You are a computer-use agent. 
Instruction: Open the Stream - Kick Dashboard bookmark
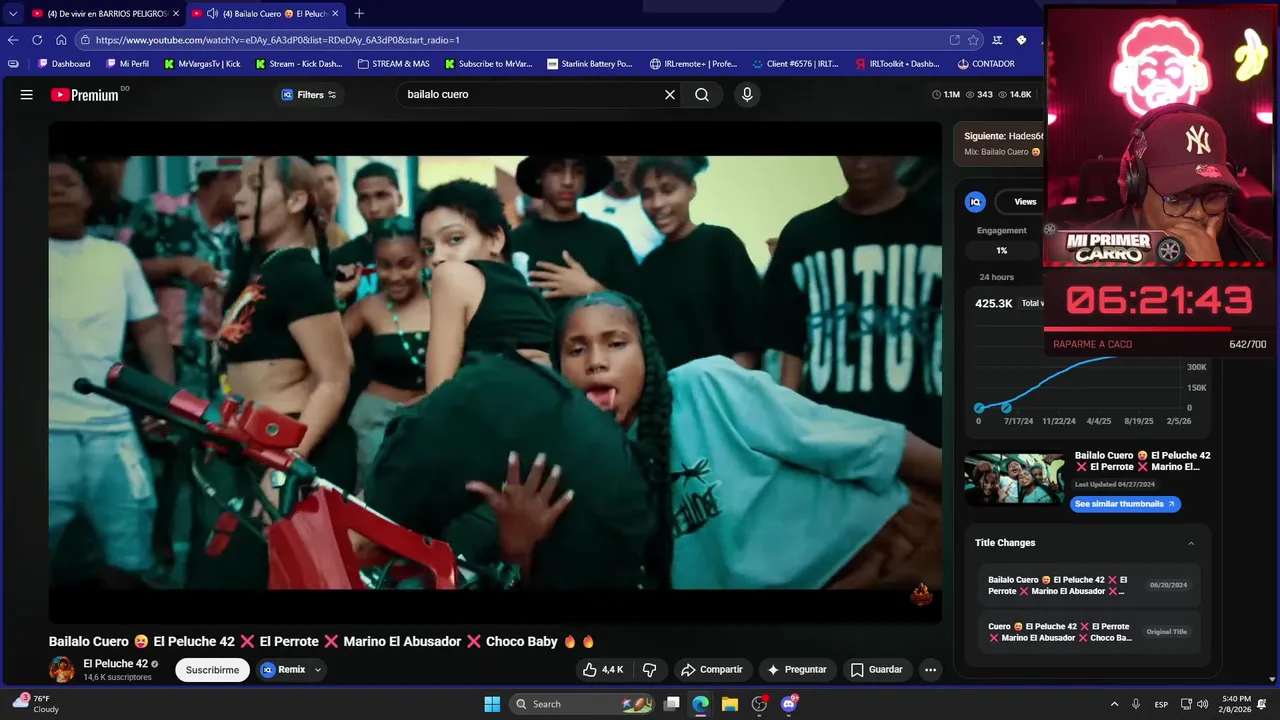pos(298,64)
